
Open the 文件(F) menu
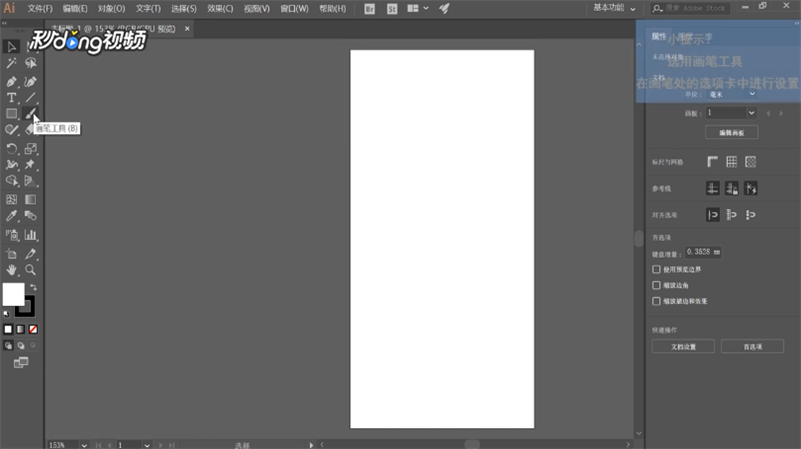tap(40, 9)
